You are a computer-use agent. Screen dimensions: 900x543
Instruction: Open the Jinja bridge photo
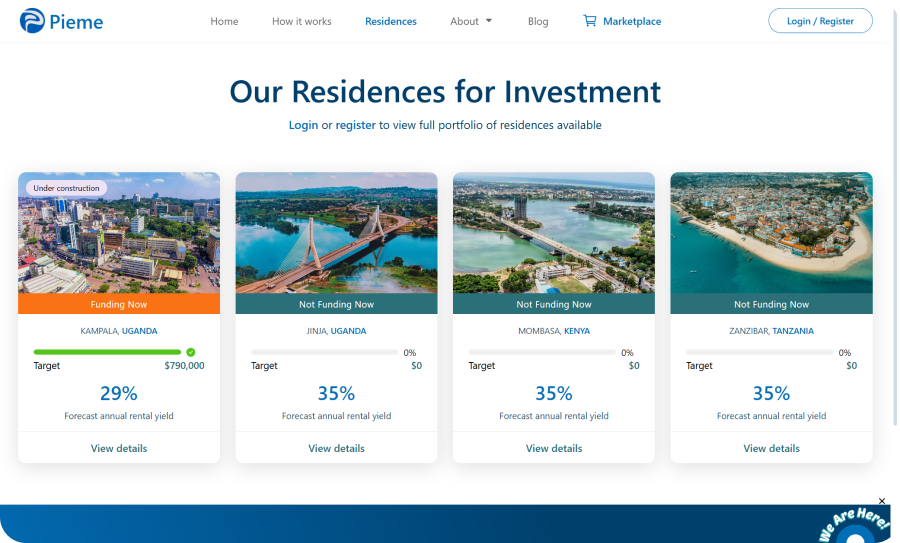(336, 233)
